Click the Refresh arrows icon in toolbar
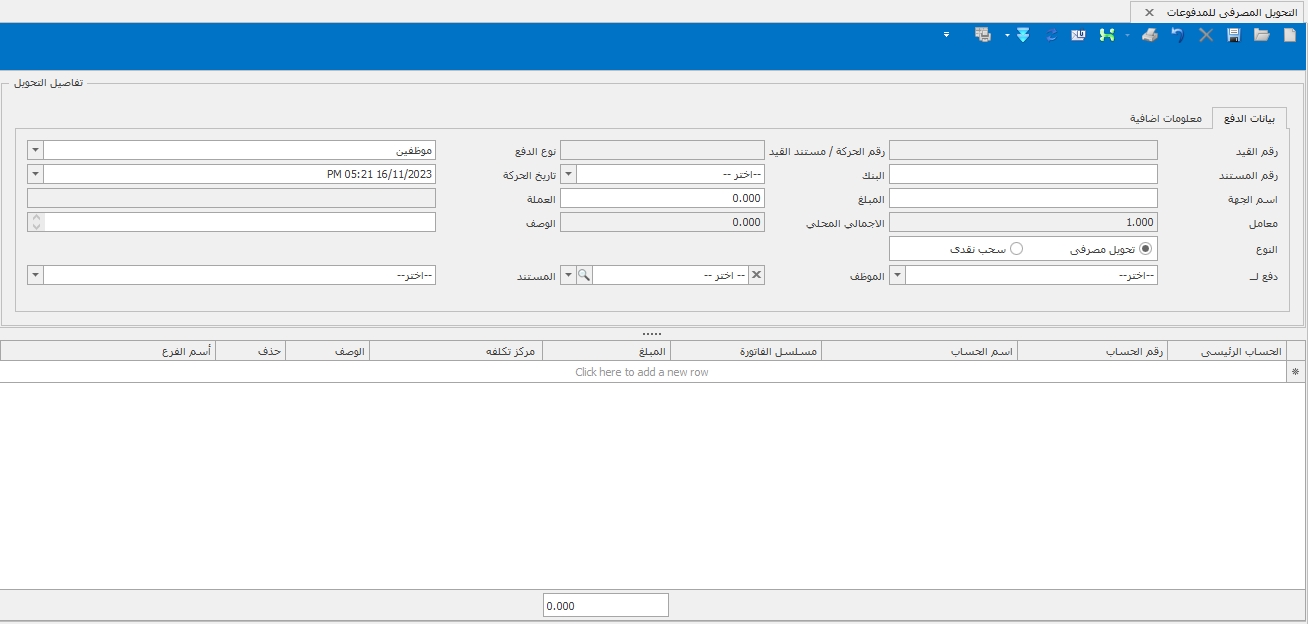1308x624 pixels. (x=1051, y=35)
